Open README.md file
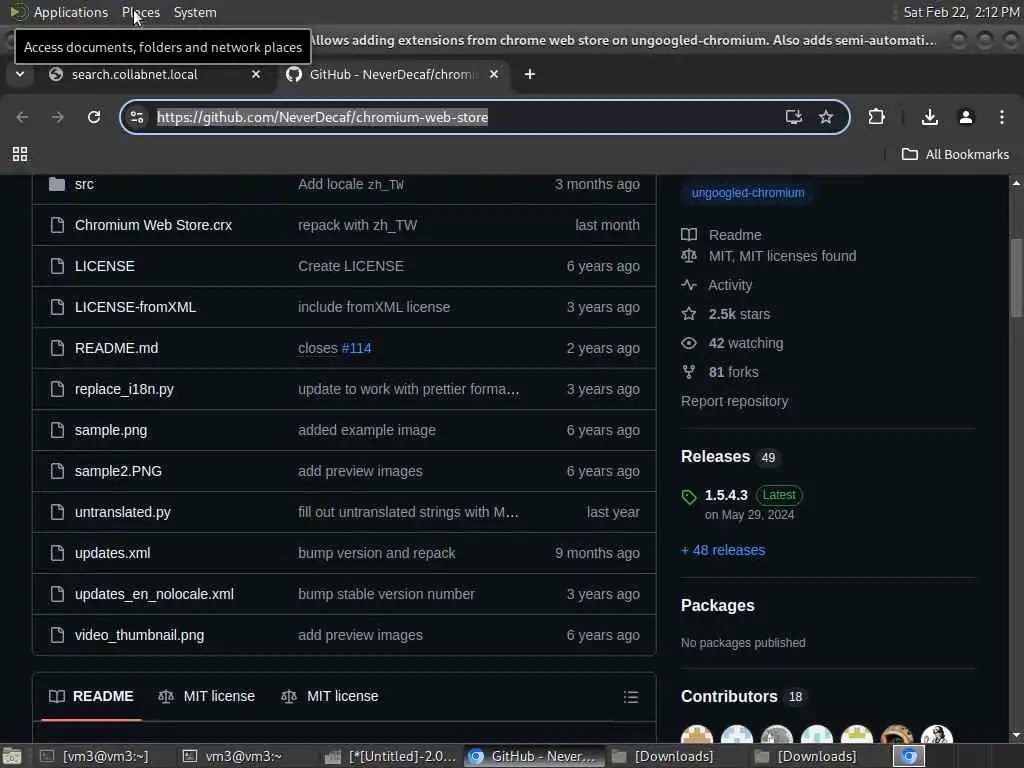This screenshot has height=768, width=1024. pos(116,348)
